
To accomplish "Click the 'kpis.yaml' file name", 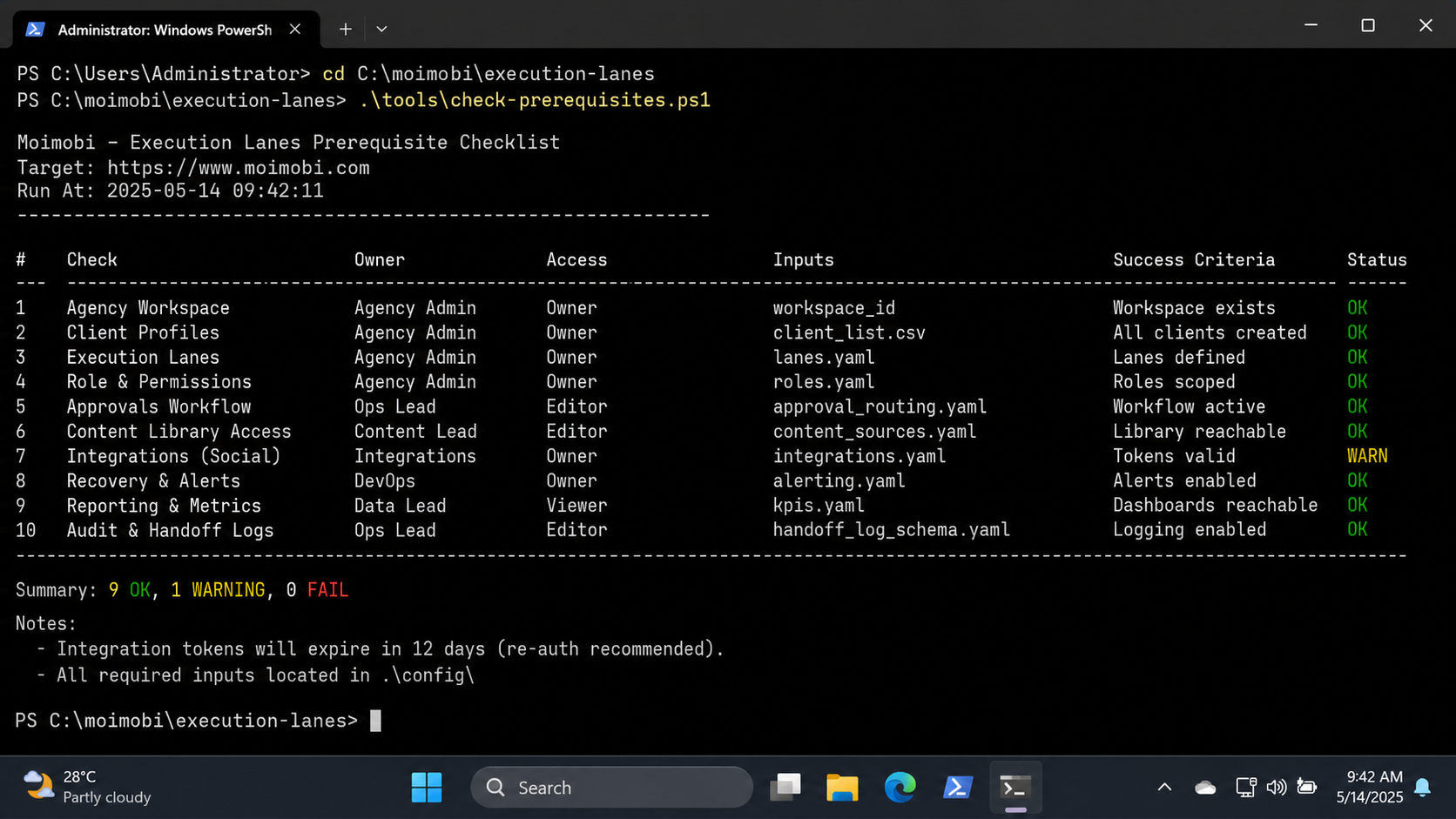I will pos(819,506).
